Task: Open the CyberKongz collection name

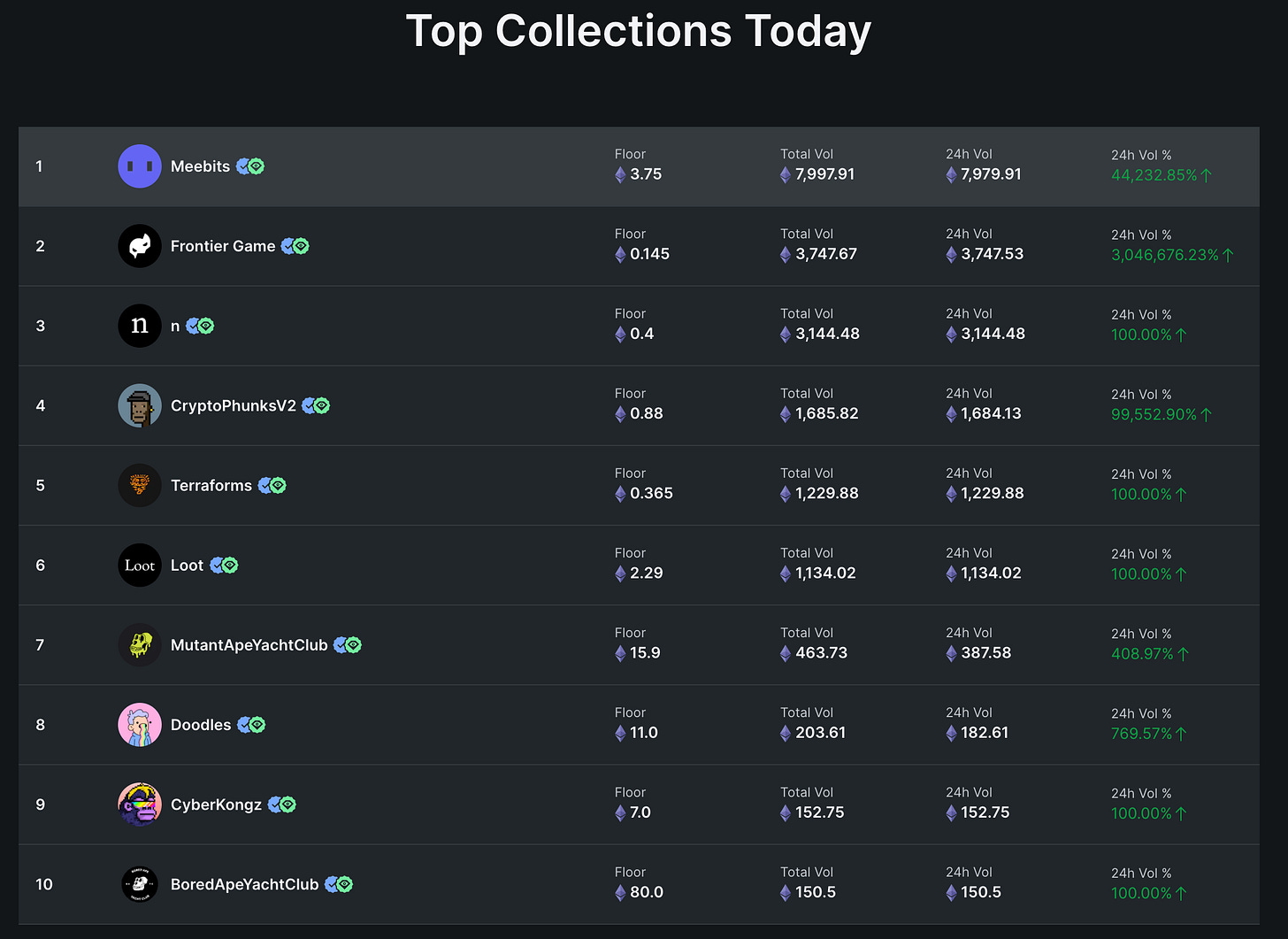Action: click(x=216, y=804)
